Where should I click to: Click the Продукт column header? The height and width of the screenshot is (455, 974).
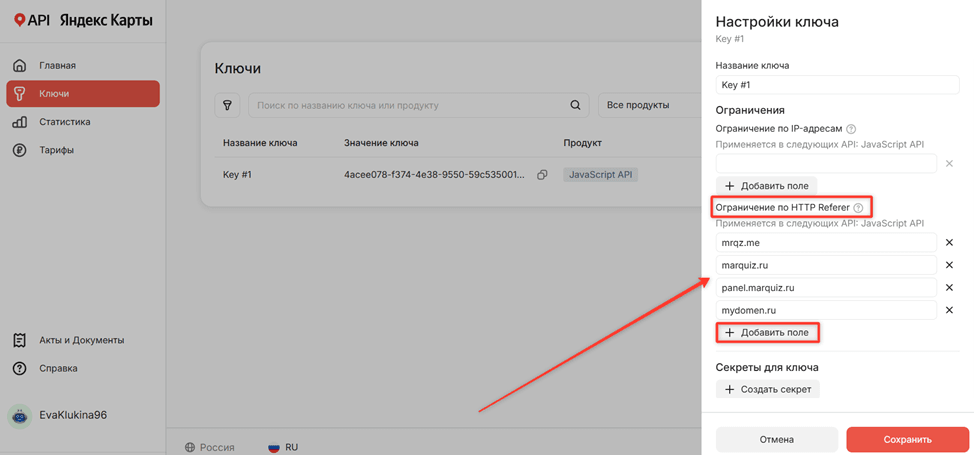pos(582,143)
